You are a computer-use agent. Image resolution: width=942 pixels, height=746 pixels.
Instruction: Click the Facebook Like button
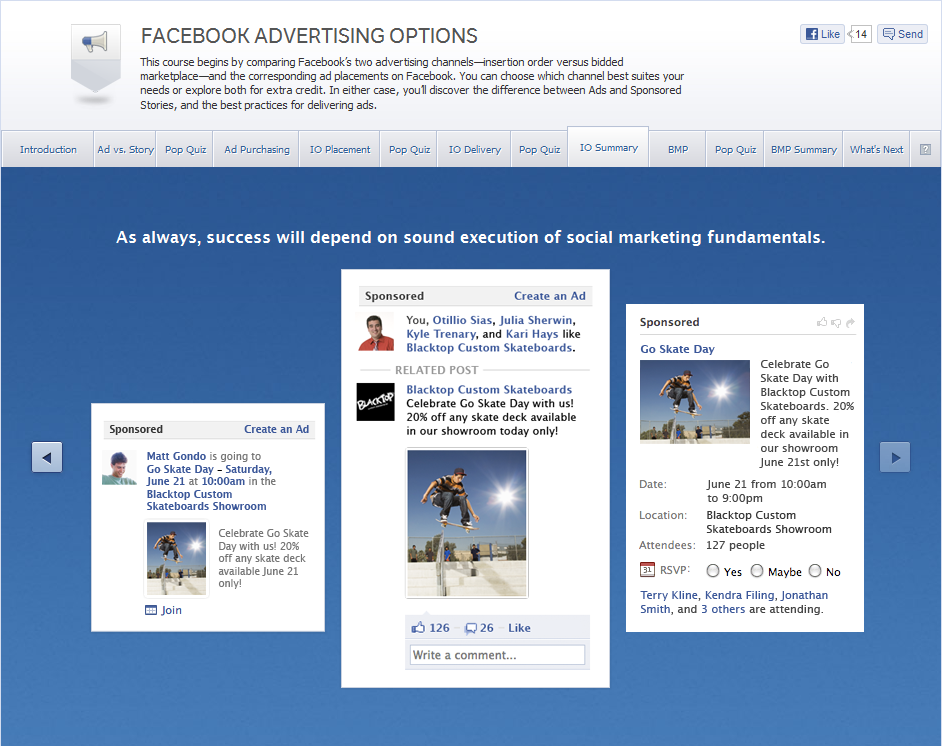[x=822, y=34]
